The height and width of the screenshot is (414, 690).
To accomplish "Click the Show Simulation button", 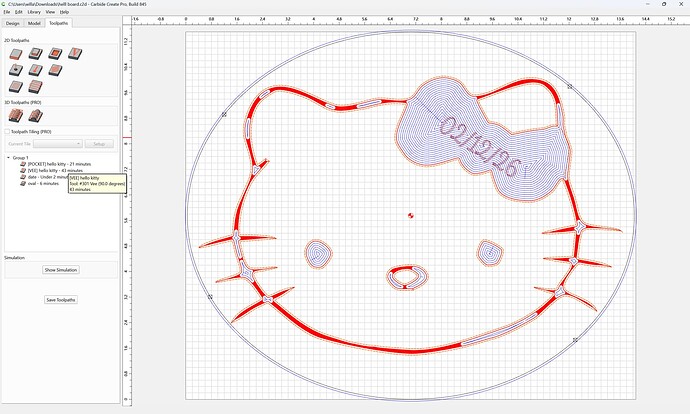I will pyautogui.click(x=61, y=270).
